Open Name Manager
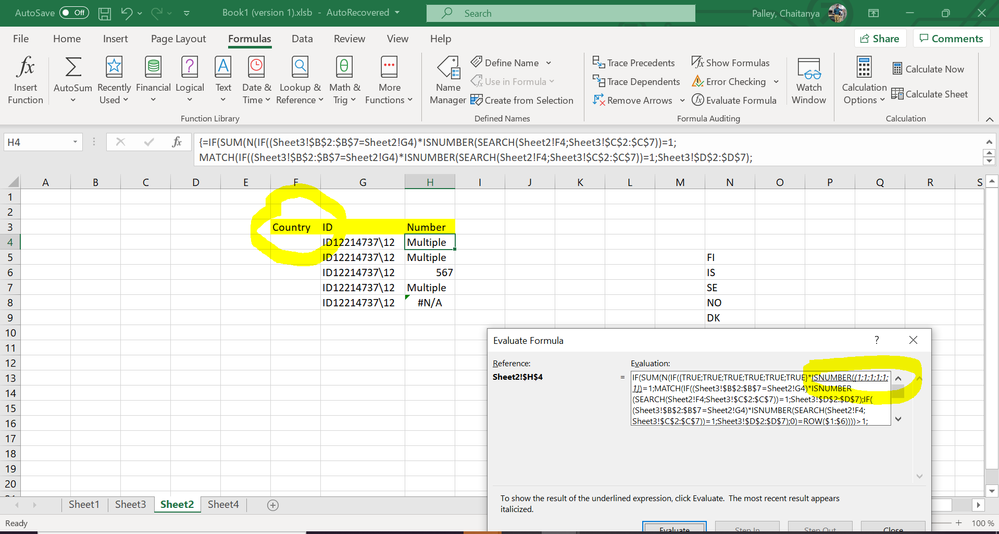Viewport: 999px width, 534px height. coord(447,80)
